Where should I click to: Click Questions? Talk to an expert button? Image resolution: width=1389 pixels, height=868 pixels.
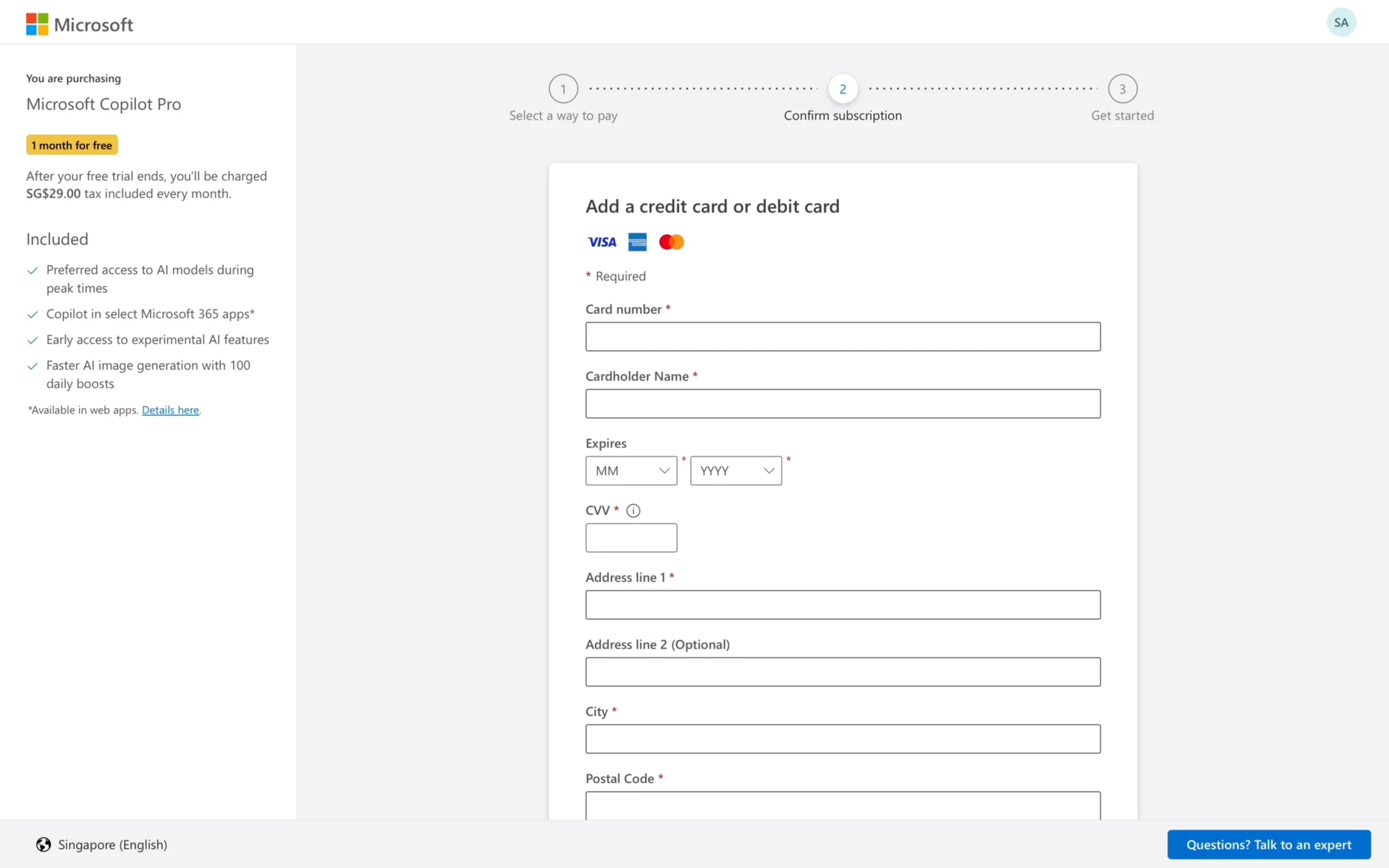click(1268, 844)
